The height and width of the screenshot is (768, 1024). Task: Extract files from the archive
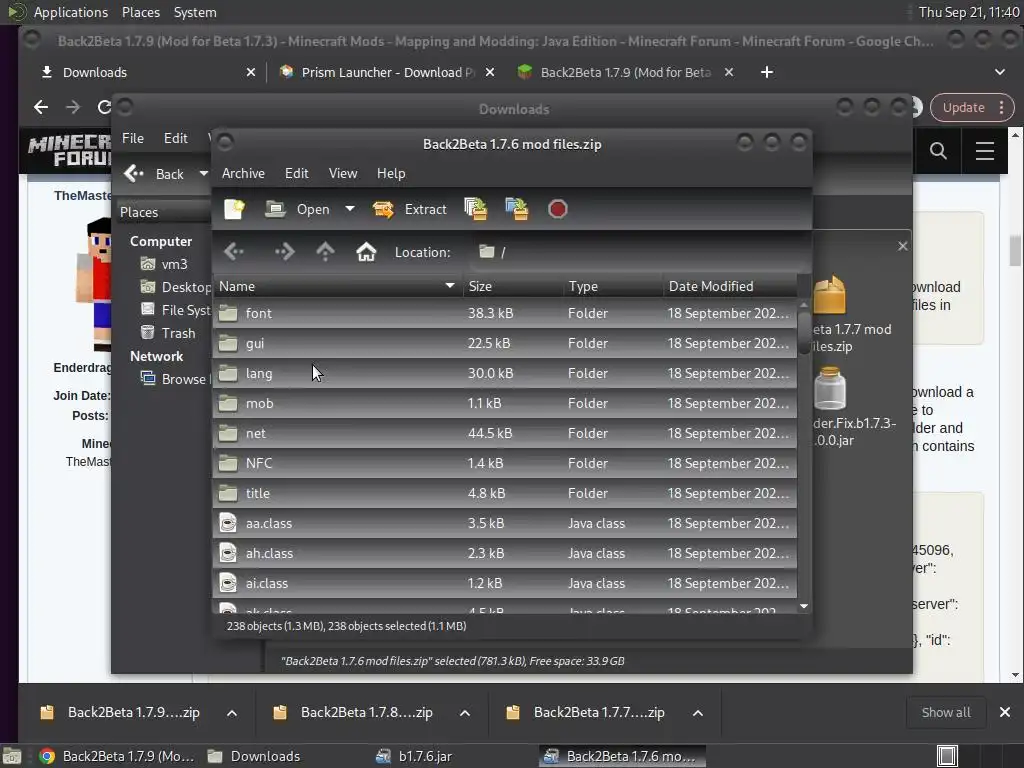(x=409, y=209)
